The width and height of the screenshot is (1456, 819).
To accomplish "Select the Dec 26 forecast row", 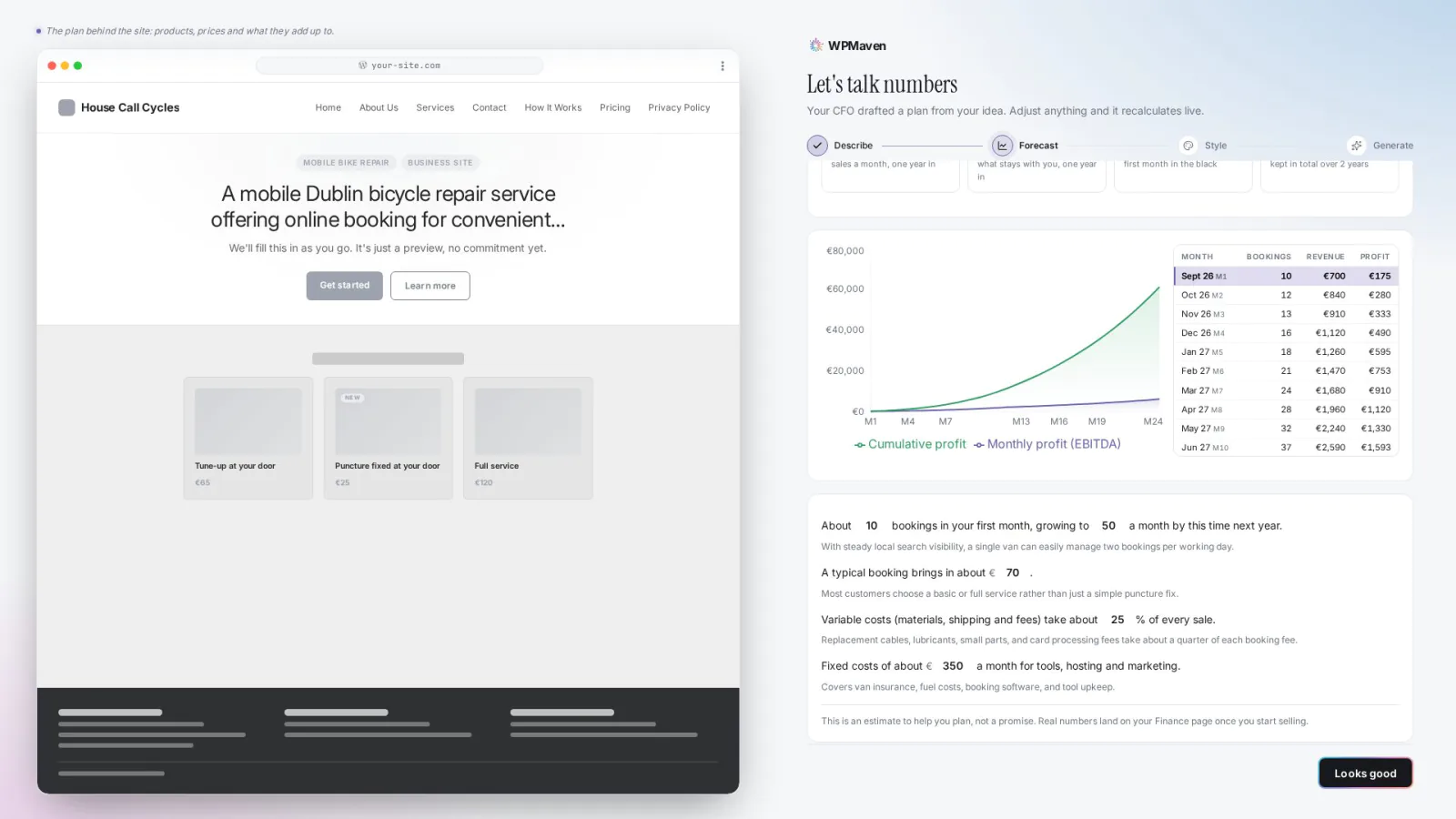I will (1286, 333).
